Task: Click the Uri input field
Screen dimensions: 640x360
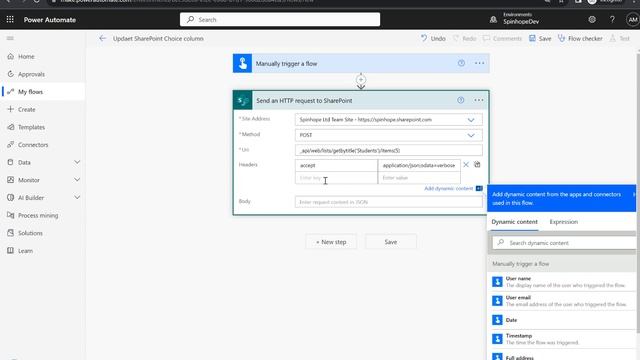Action: coord(389,151)
